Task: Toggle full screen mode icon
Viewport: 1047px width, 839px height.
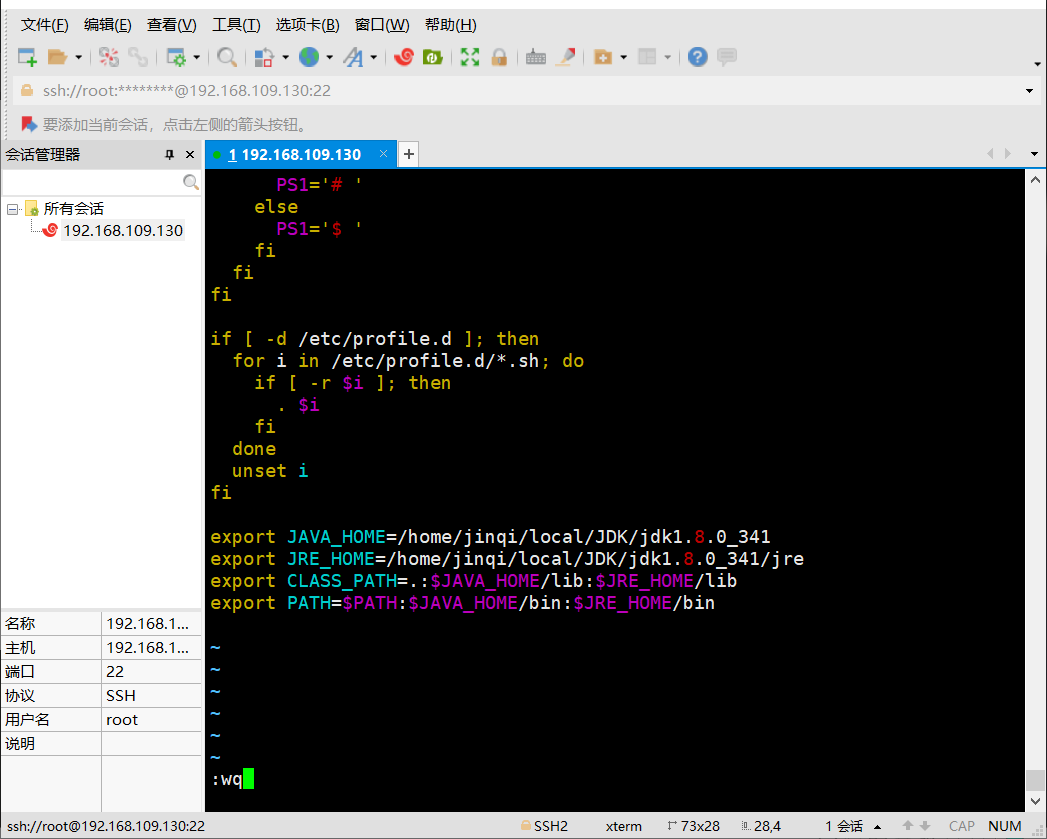Action: coord(470,57)
